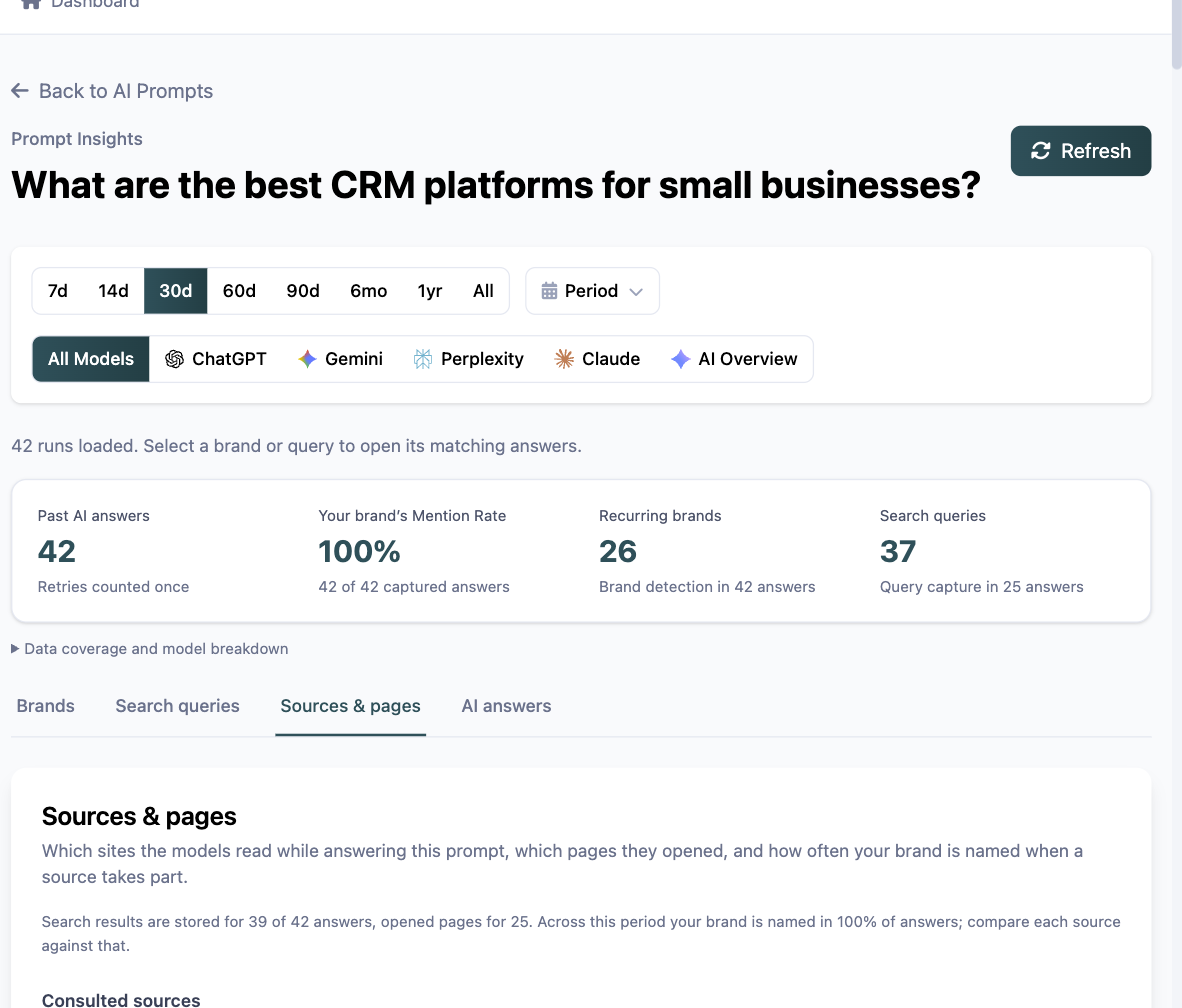
Task: Click the page vertical scrollbar thumb
Action: click(x=1177, y=34)
